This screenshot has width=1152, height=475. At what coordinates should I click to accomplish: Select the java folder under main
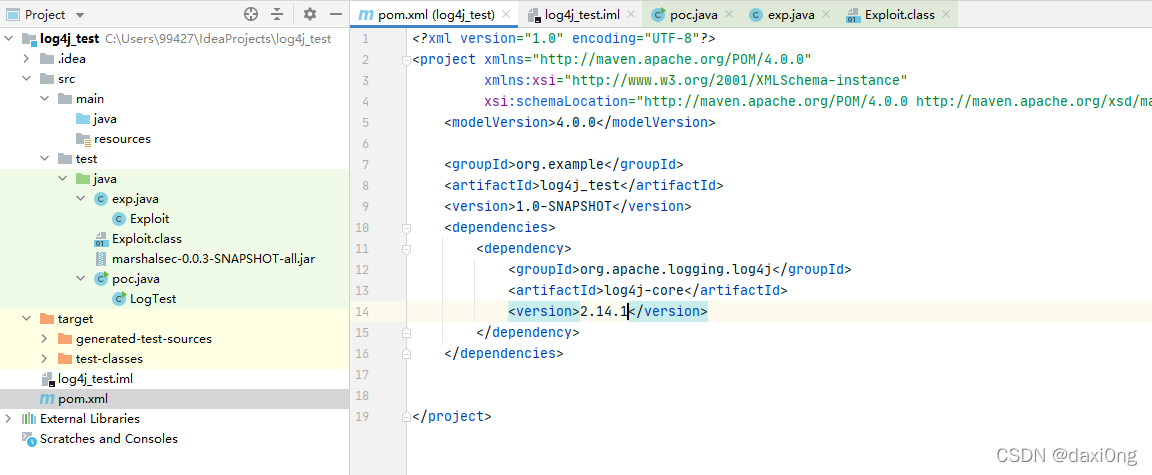(x=105, y=119)
